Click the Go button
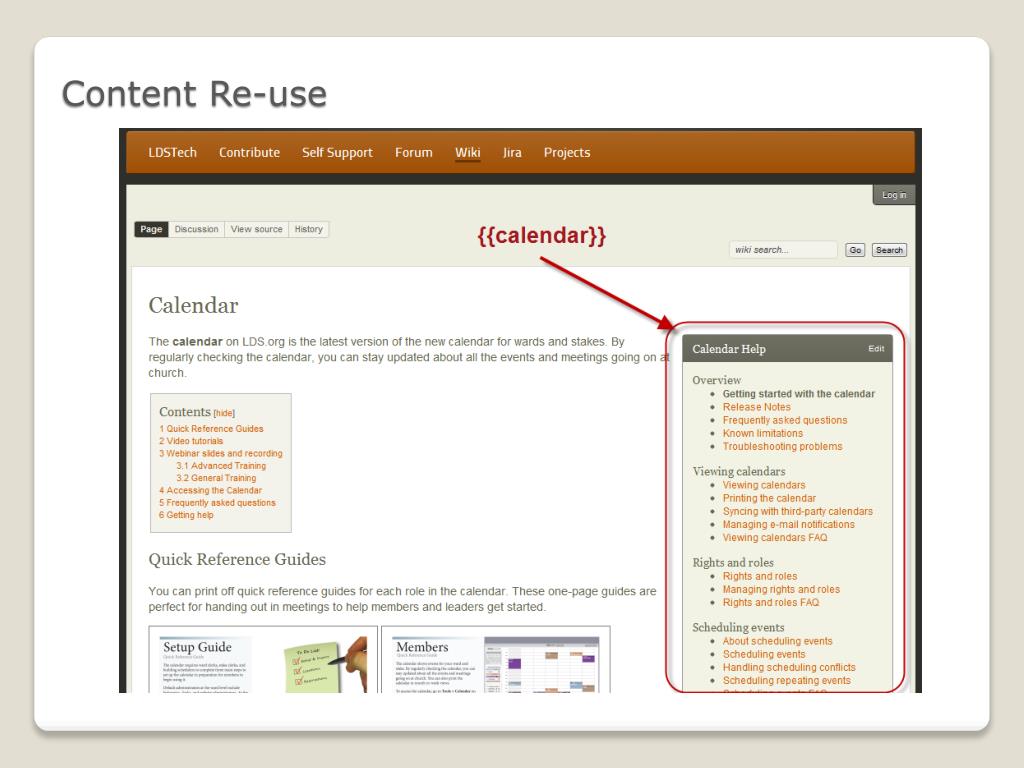Viewport: 1024px width, 768px height. [855, 250]
